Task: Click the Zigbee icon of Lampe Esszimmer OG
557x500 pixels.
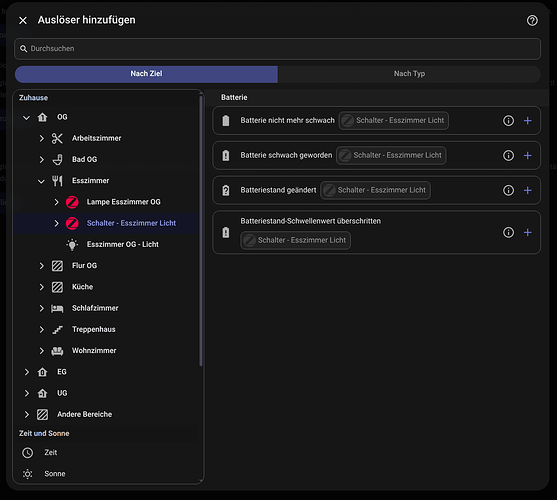Action: pos(72,202)
